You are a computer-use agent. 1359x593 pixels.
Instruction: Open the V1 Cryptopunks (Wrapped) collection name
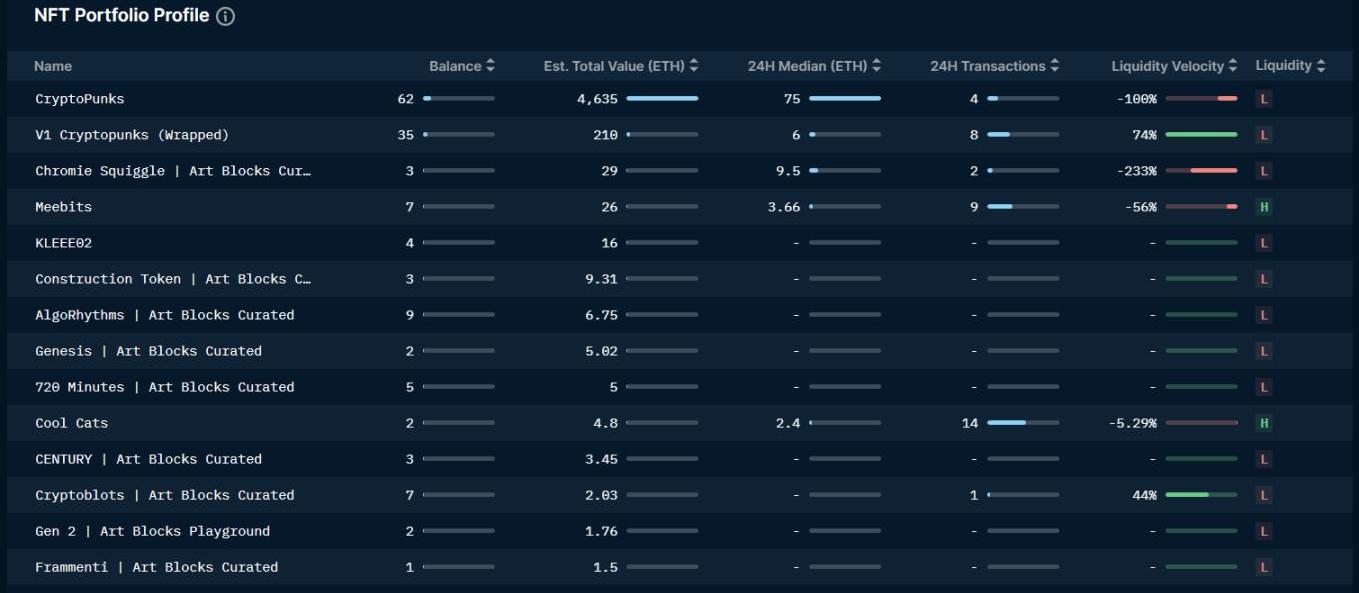[132, 135]
